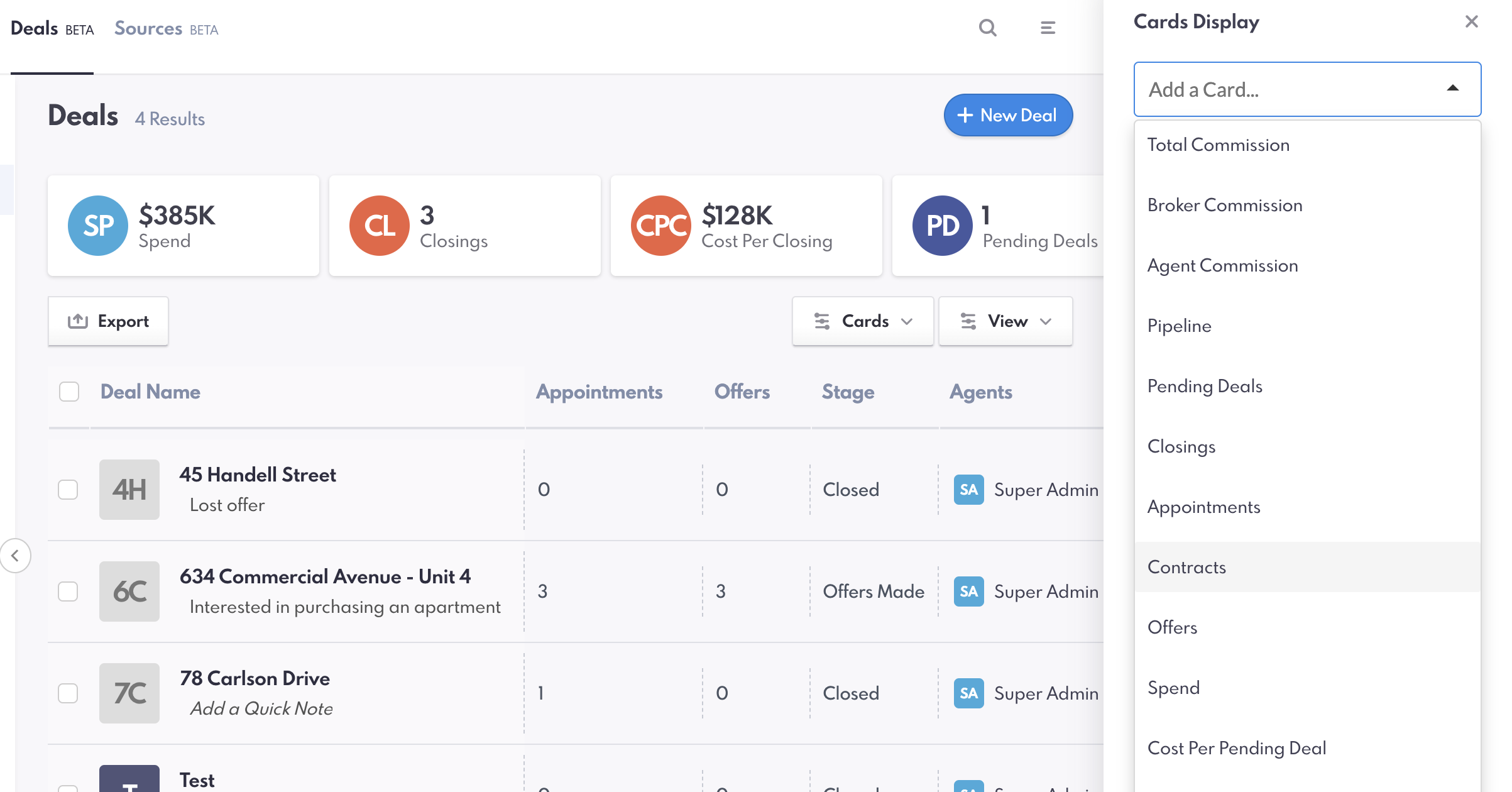Click the CL Closings card icon
The width and height of the screenshot is (1512, 792).
tap(380, 226)
